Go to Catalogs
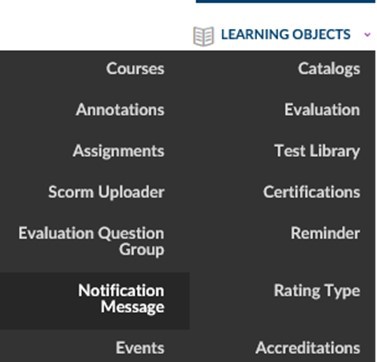The height and width of the screenshot is (362, 377). 329,69
